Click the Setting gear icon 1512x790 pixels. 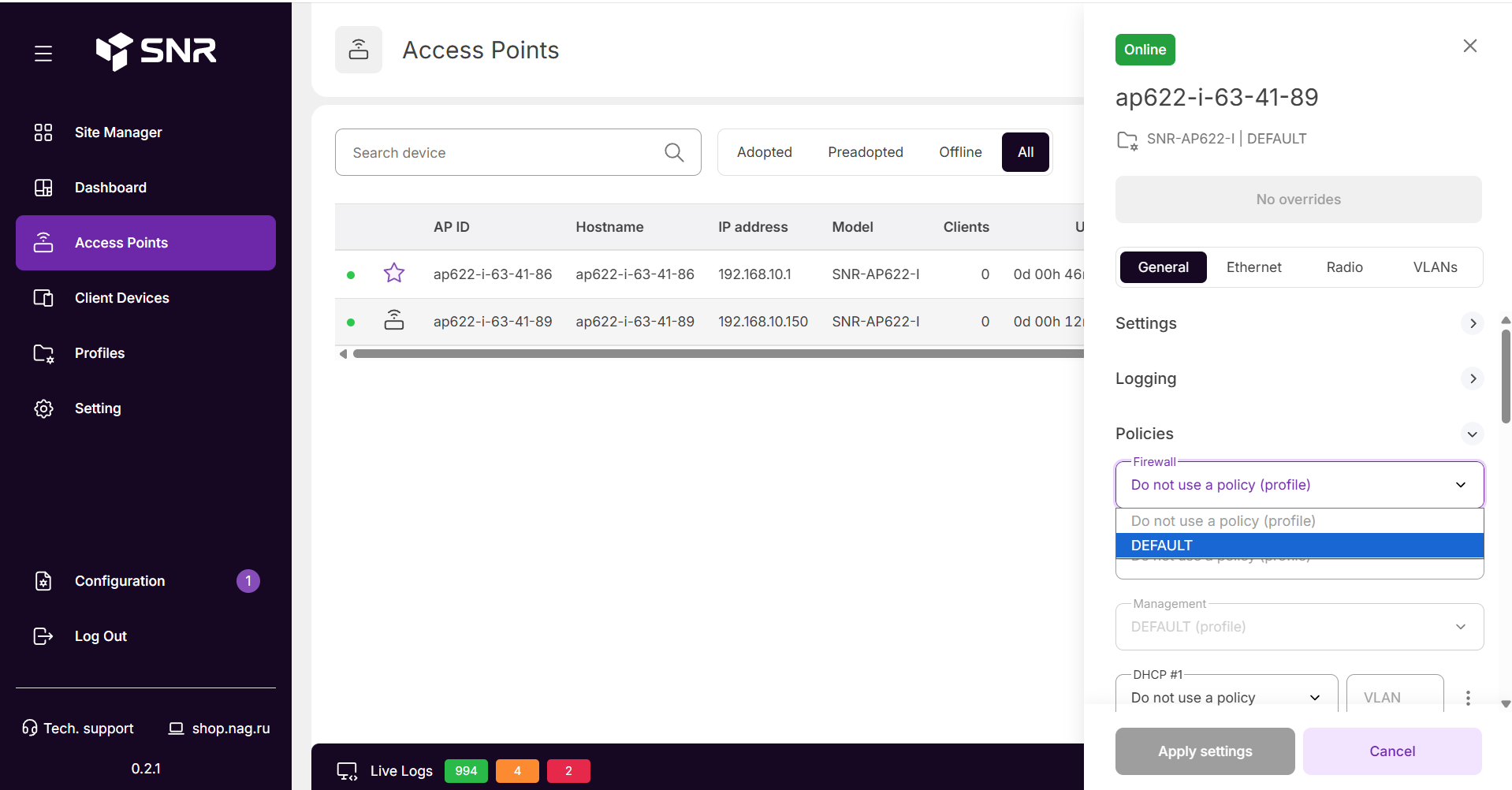pos(43,408)
